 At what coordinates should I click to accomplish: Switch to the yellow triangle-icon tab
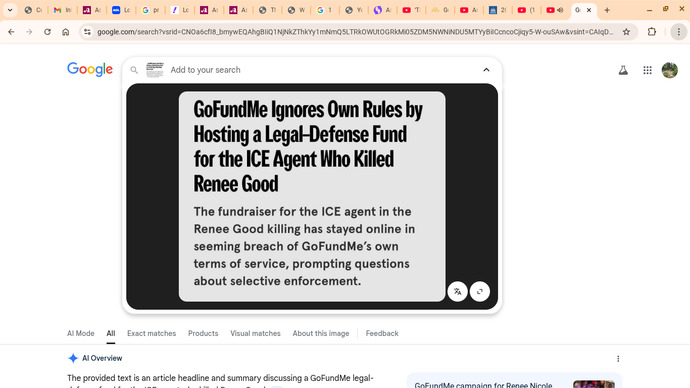click(440, 10)
